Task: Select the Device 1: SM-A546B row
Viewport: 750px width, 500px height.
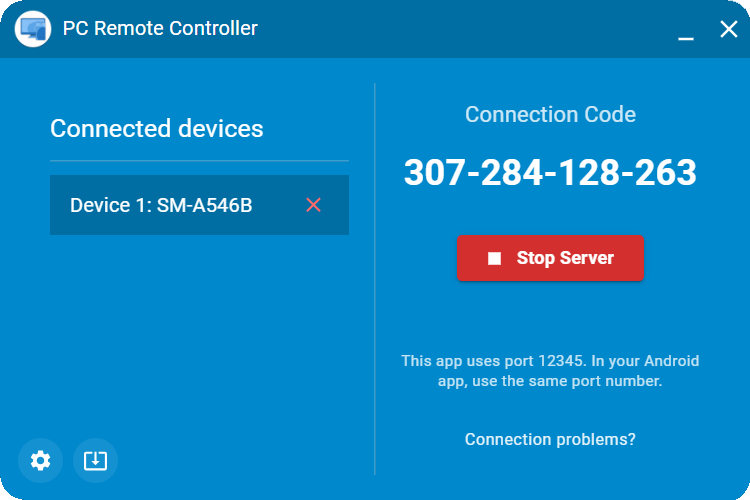Action: click(199, 205)
